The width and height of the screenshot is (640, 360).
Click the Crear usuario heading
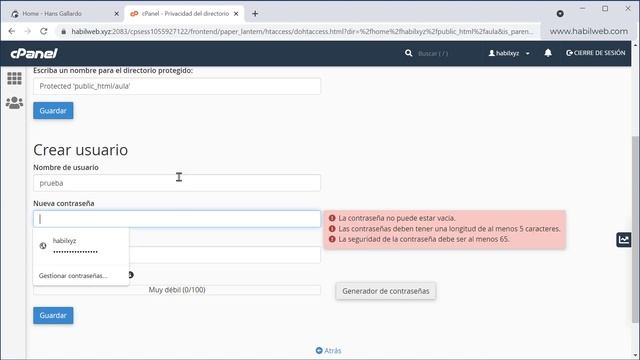coord(80,150)
